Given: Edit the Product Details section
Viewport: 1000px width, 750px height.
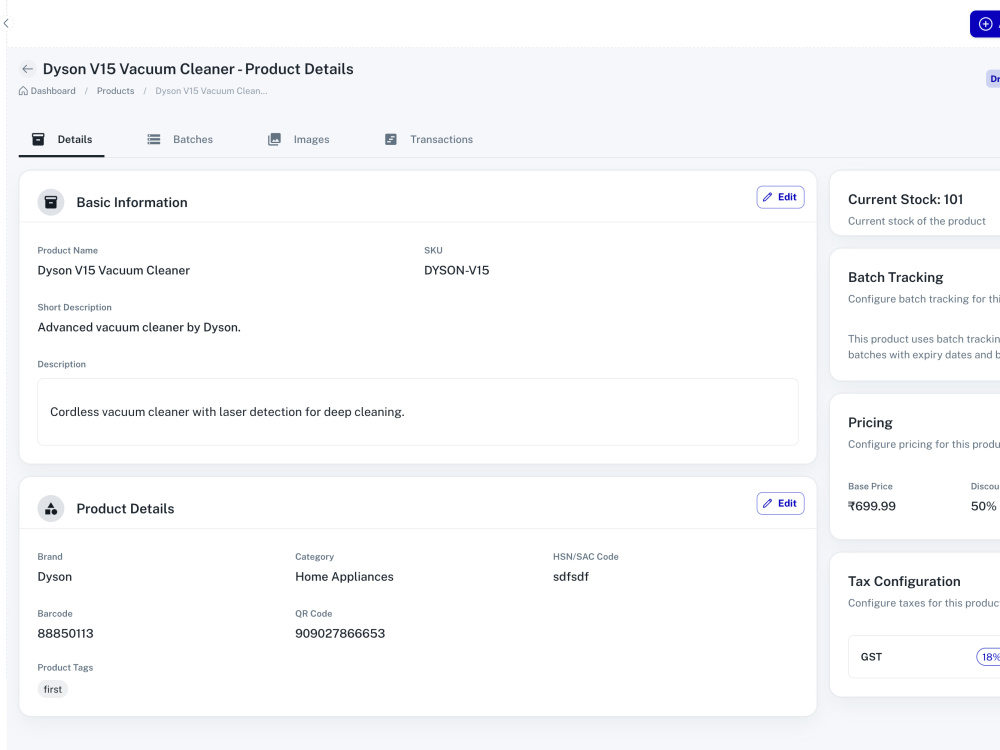Looking at the screenshot, I should [780, 503].
